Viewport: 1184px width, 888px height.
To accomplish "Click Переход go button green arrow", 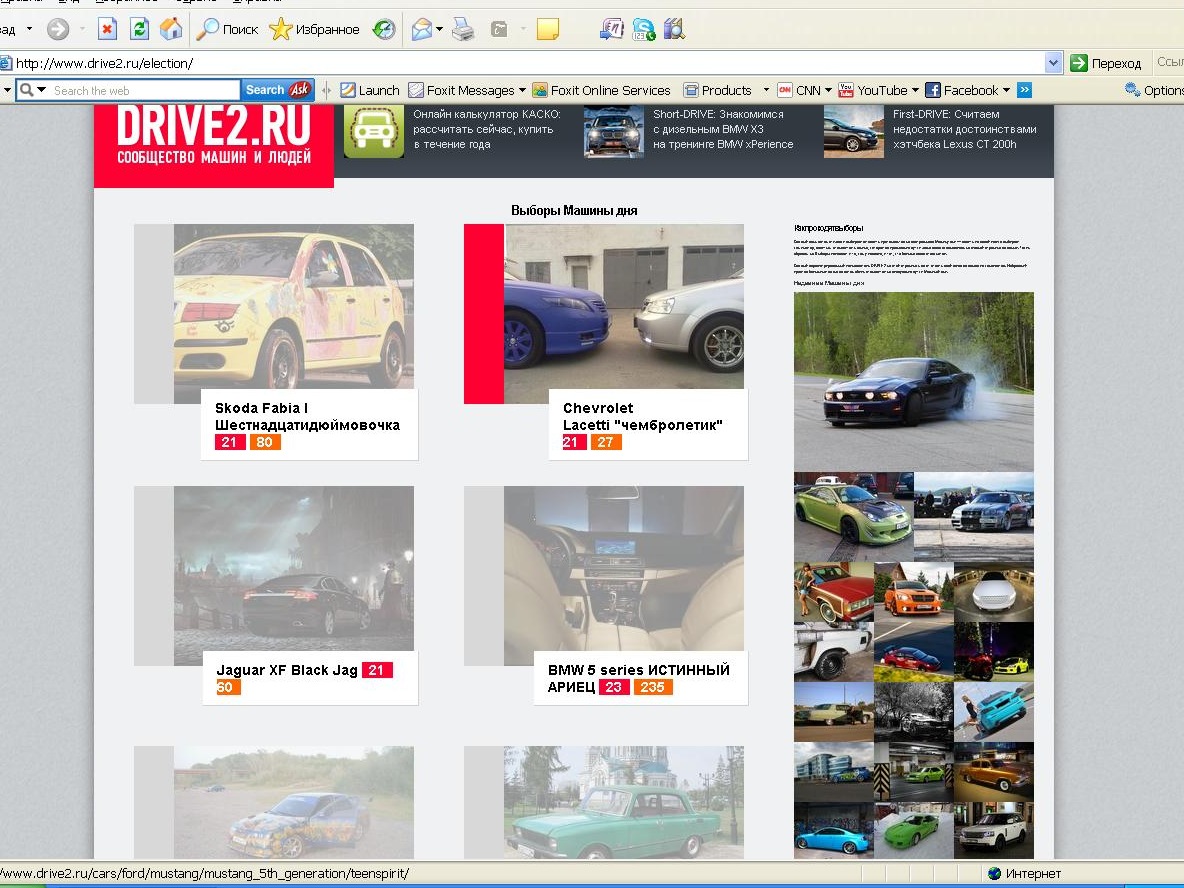I will 1105,63.
